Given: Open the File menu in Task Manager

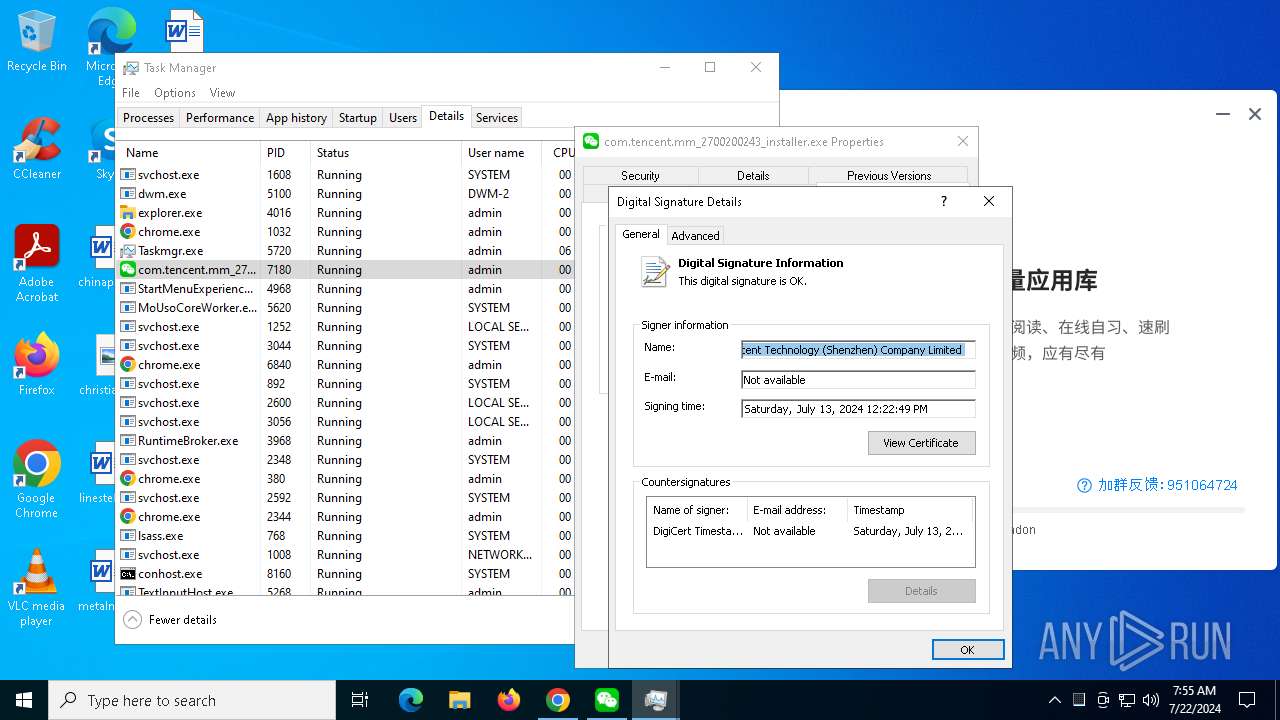Looking at the screenshot, I should [131, 92].
